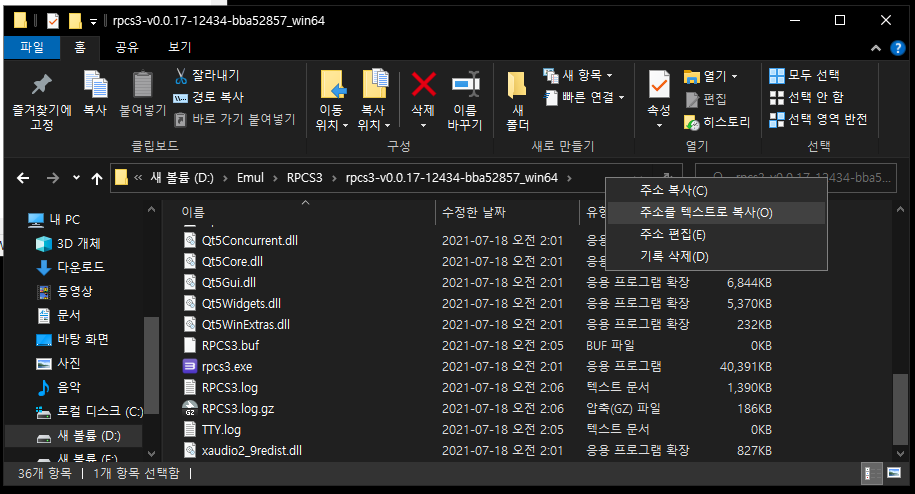
Task: Switch to the 홈 ribbon tab
Action: (x=80, y=47)
